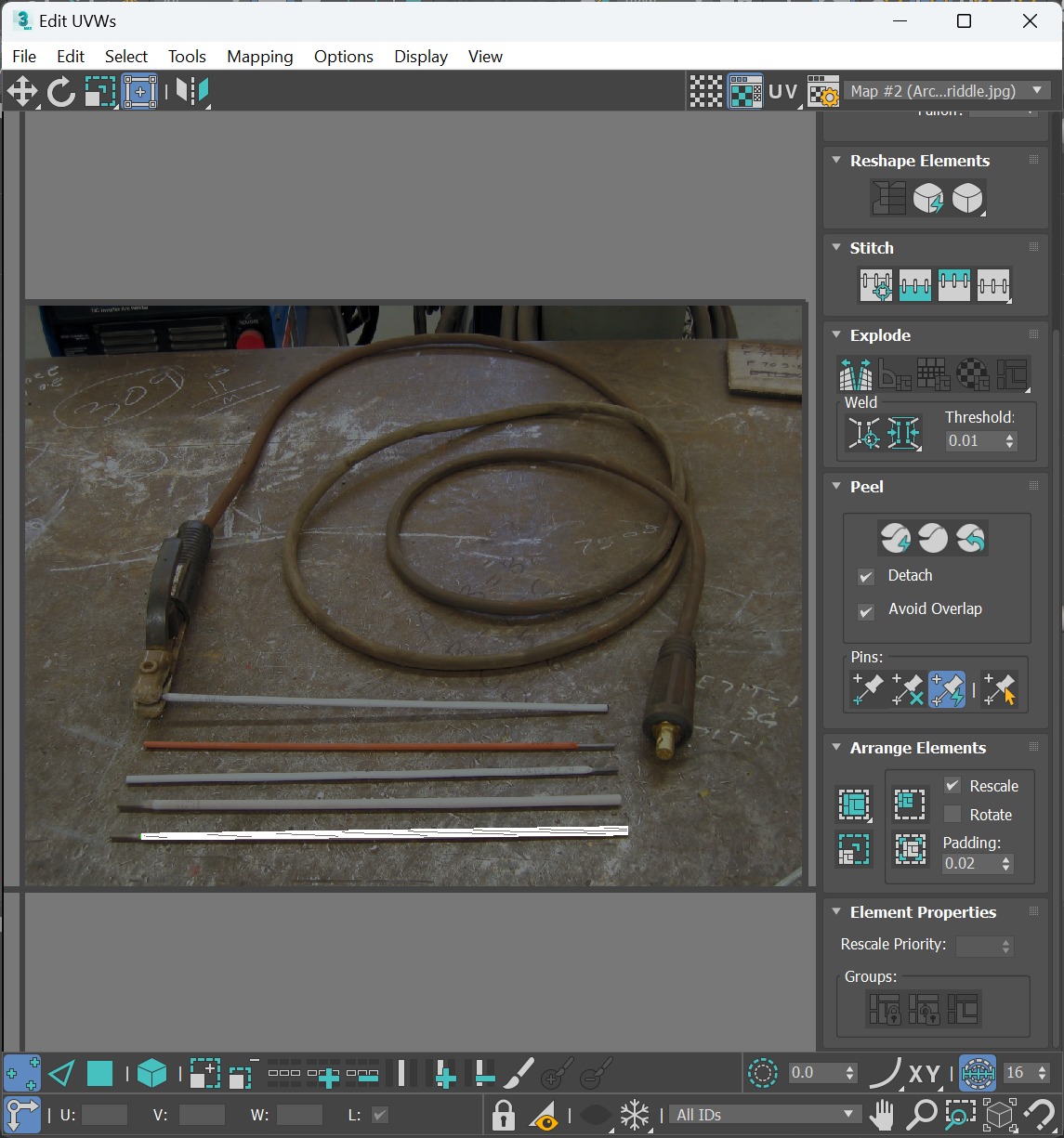Viewport: 1064px width, 1138px height.
Task: Select Polygon subobject mode
Action: click(99, 1074)
